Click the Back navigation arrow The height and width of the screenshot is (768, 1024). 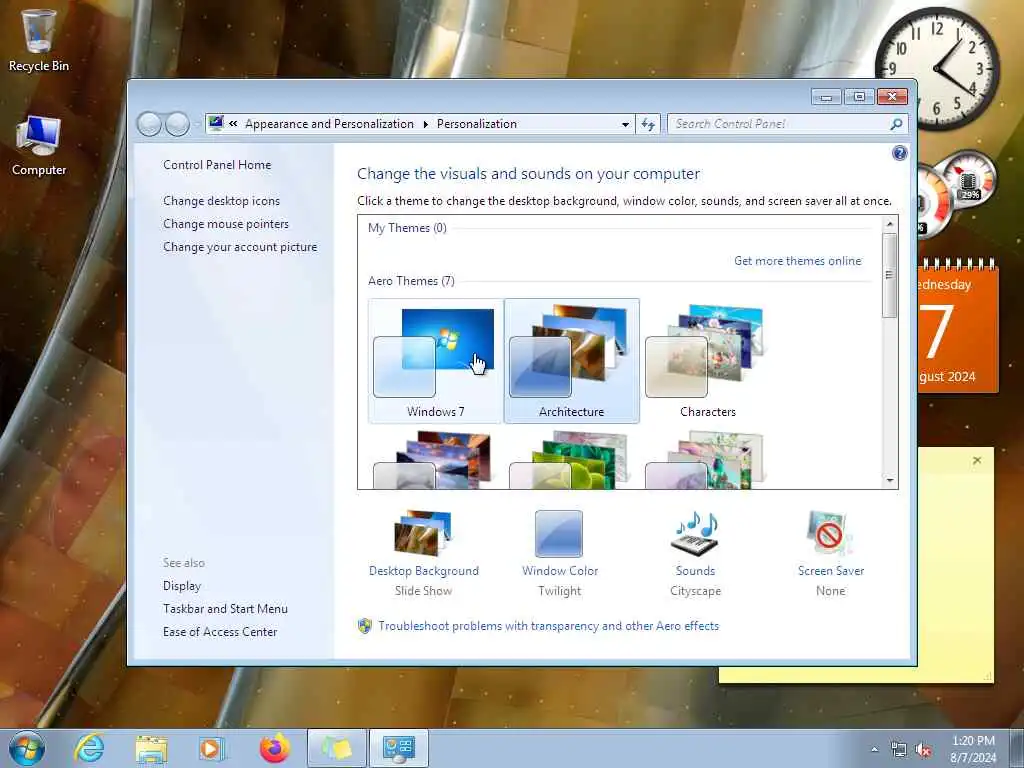point(150,123)
